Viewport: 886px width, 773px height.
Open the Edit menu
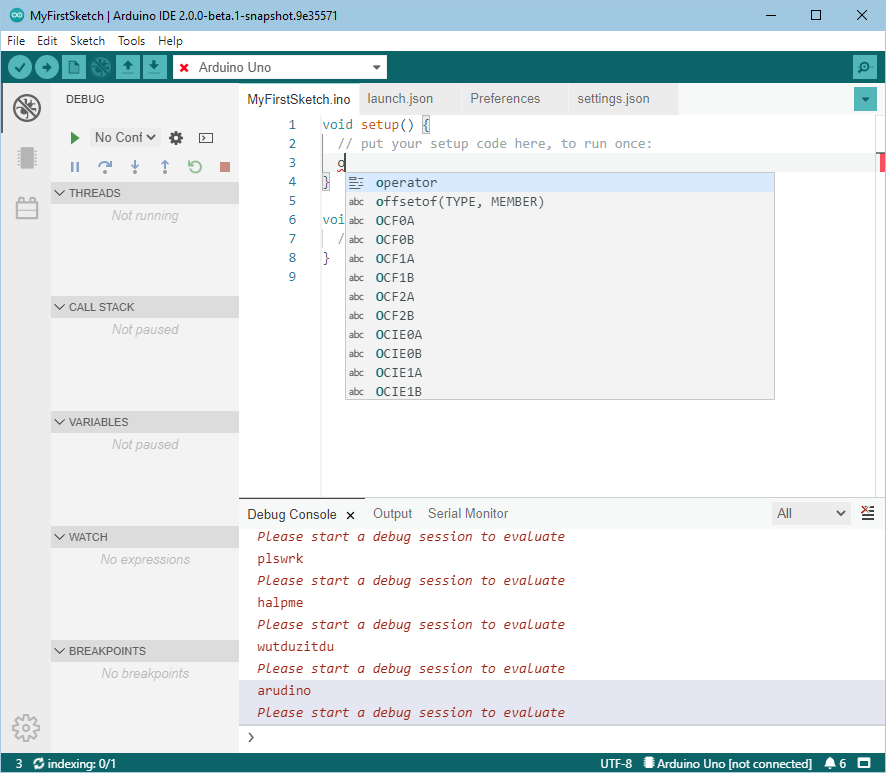(47, 41)
